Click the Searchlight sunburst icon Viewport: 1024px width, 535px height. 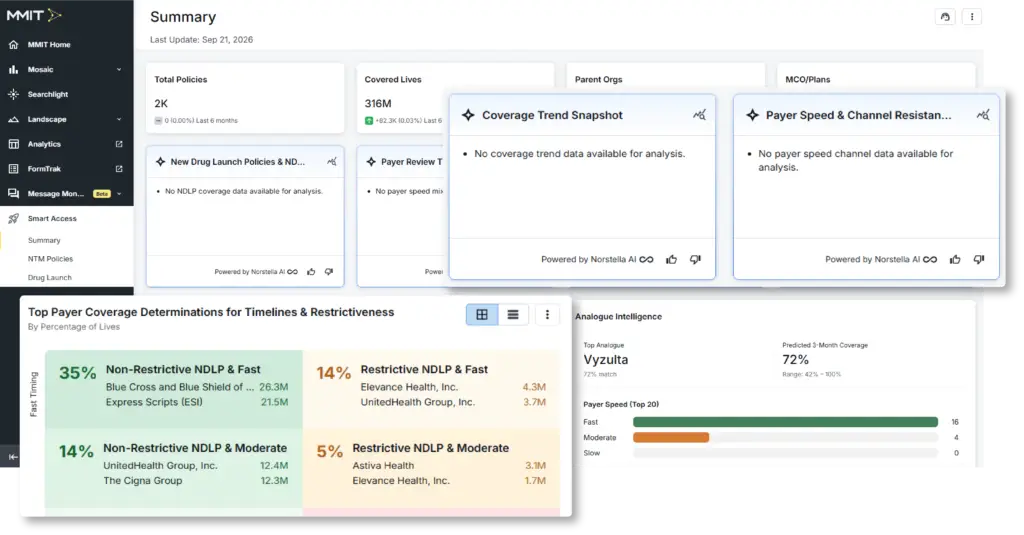[x=13, y=94]
